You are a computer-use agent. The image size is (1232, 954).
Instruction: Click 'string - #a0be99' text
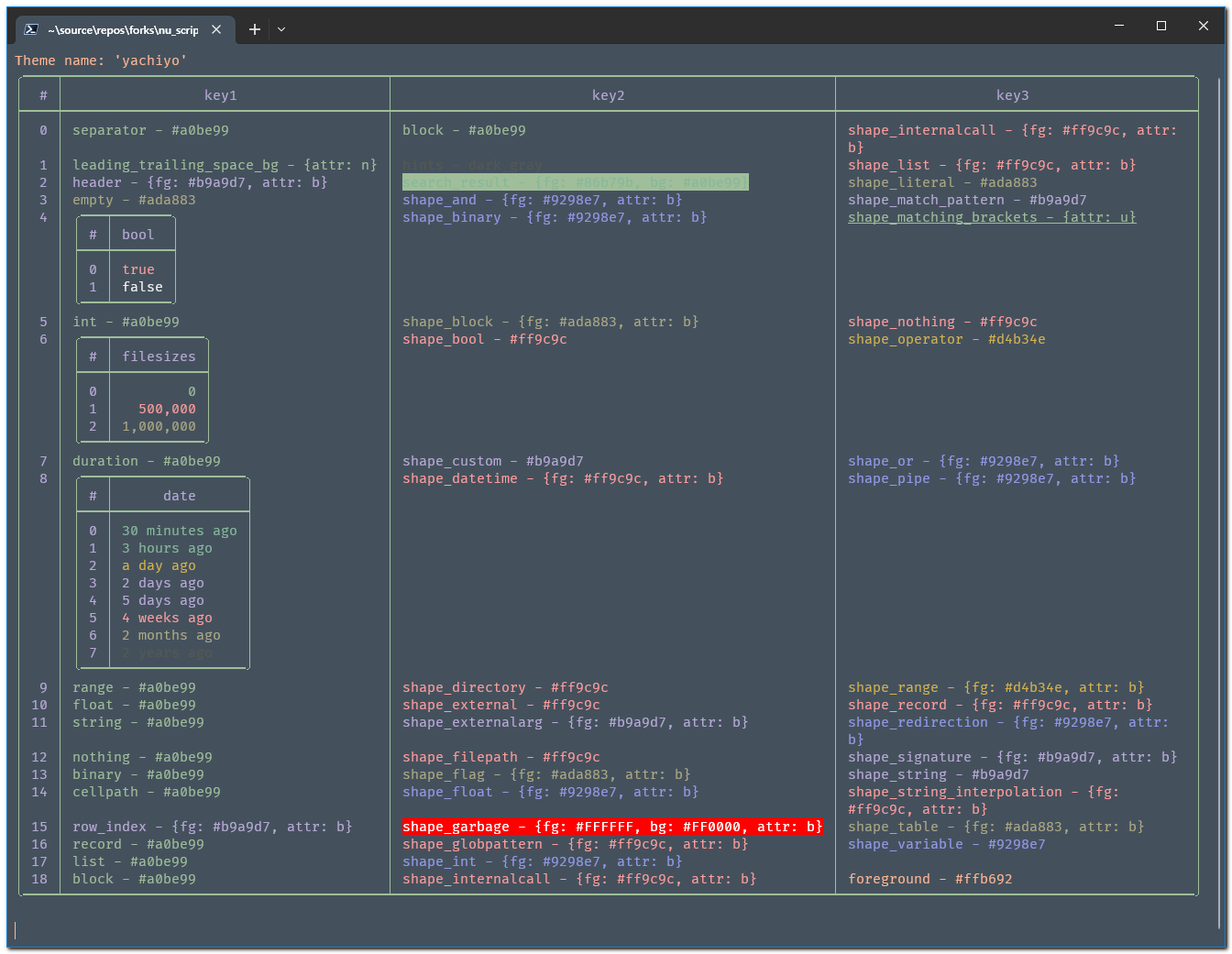pyautogui.click(x=138, y=722)
